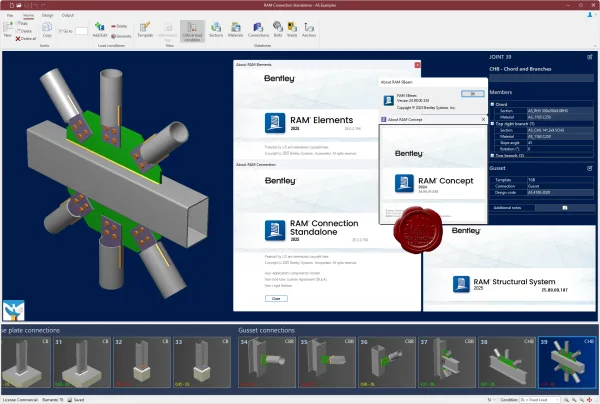The height and width of the screenshot is (404, 600).
Task: Click the Chord Section value cell
Action: (x=560, y=111)
